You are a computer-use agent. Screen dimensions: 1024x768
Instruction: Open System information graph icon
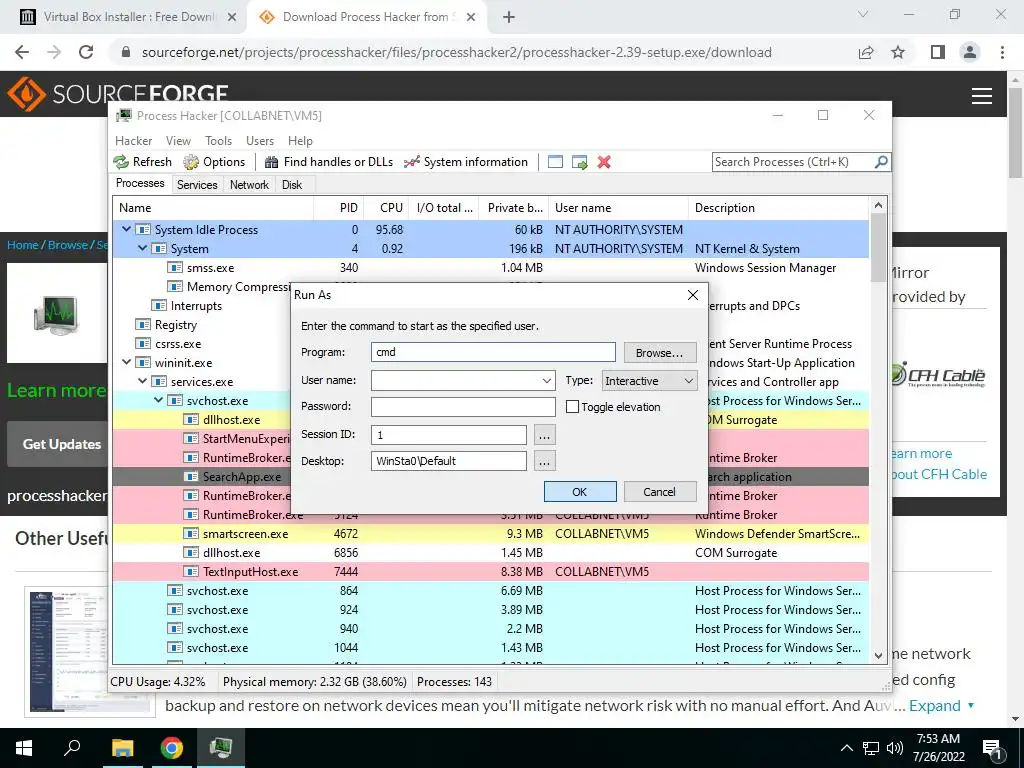click(x=412, y=162)
